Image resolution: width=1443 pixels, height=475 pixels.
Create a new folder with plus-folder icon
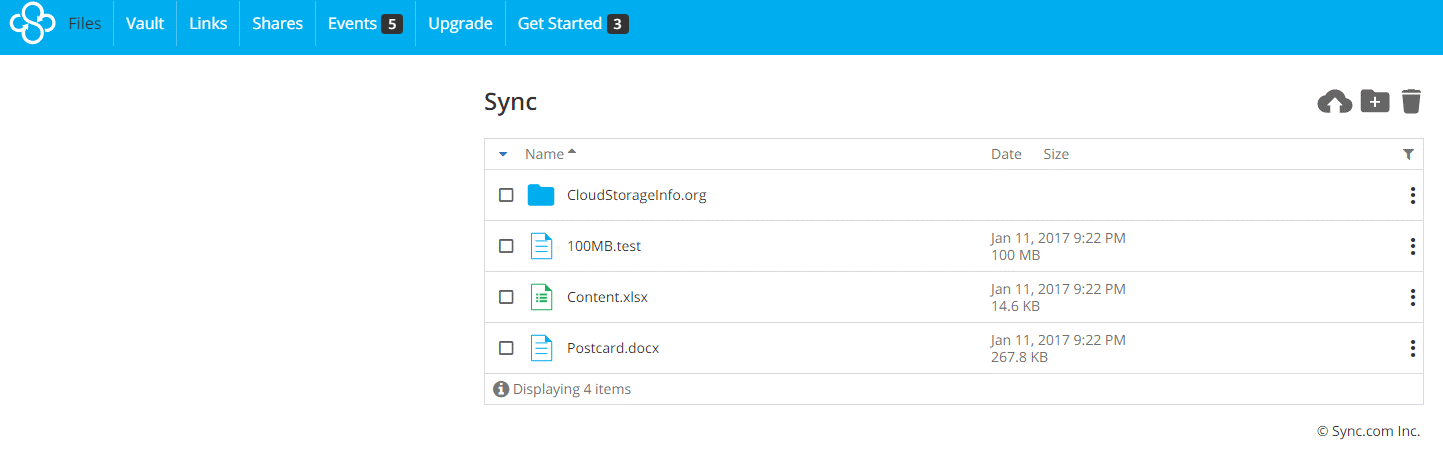(1375, 101)
